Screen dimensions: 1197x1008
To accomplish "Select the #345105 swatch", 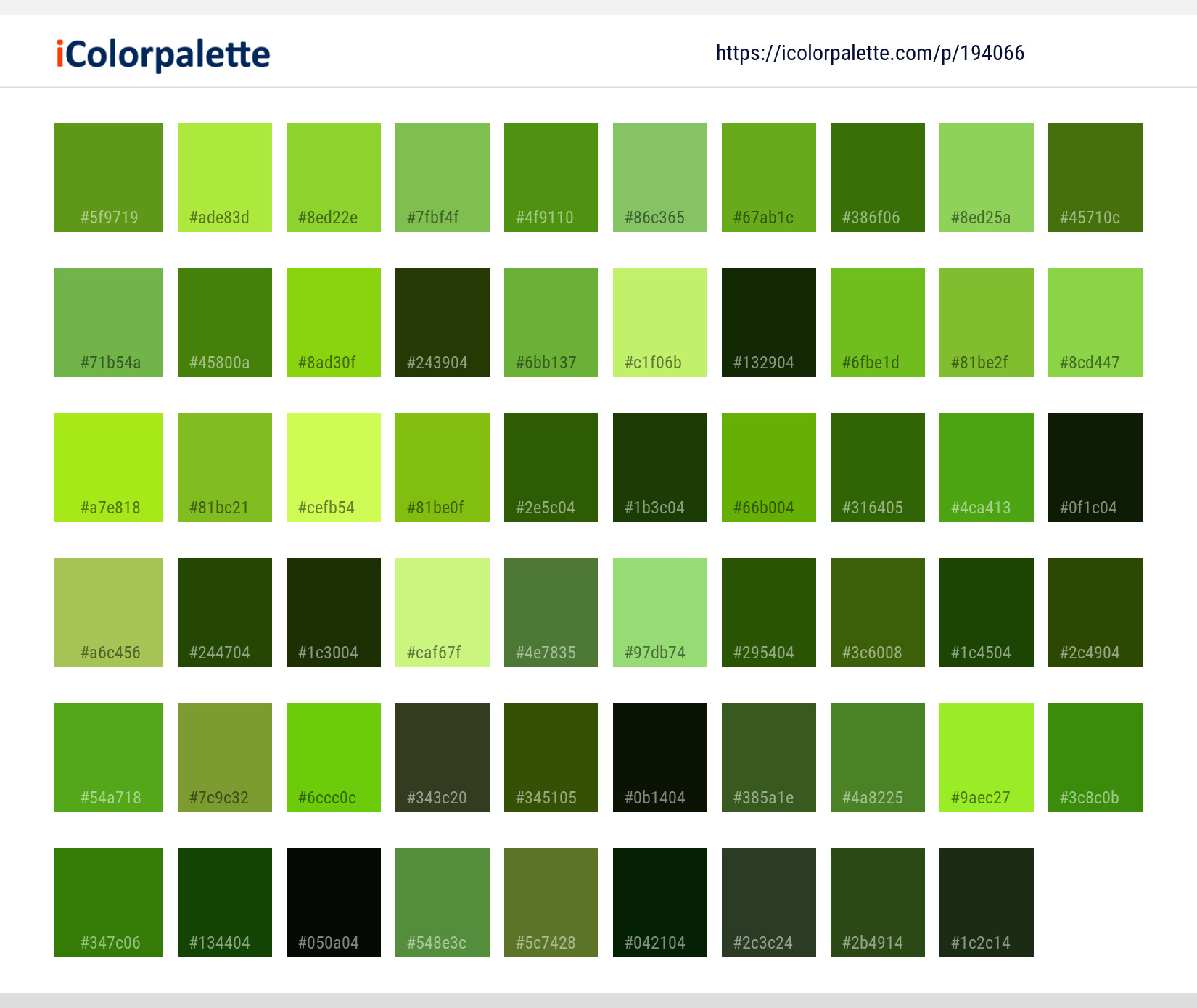I will pyautogui.click(x=551, y=758).
